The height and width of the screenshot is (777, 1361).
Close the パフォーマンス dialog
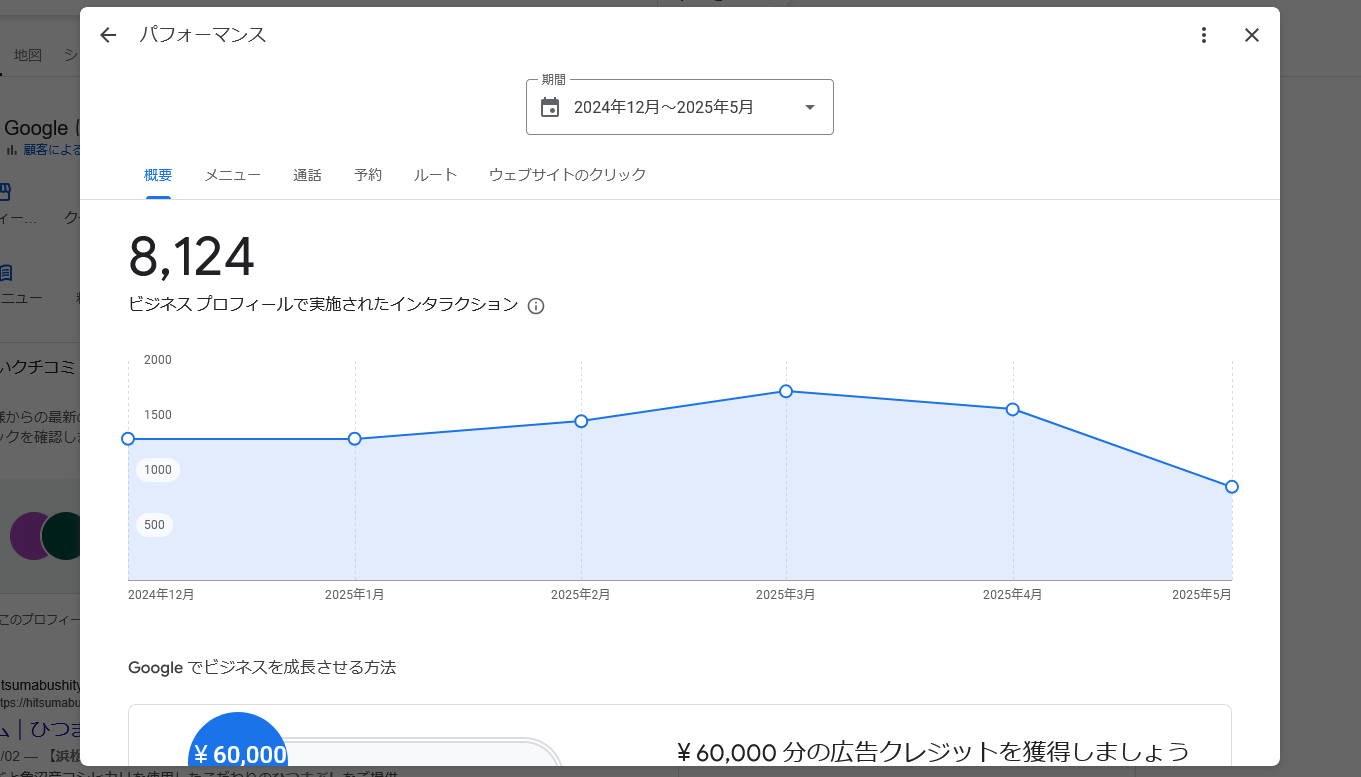click(1251, 35)
